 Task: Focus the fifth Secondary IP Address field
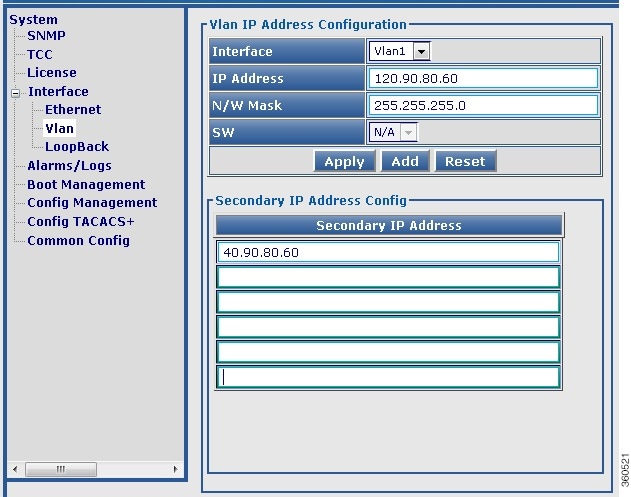[388, 352]
